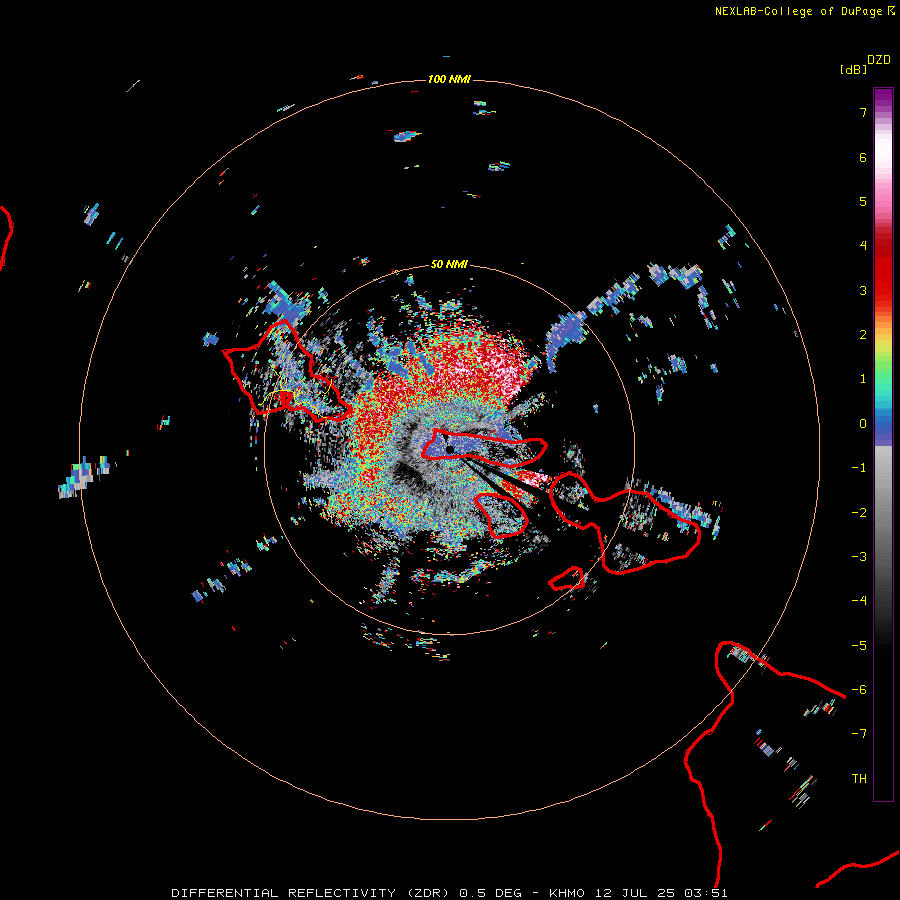
Task: Click the -5 value on color scale
Action: [859, 646]
